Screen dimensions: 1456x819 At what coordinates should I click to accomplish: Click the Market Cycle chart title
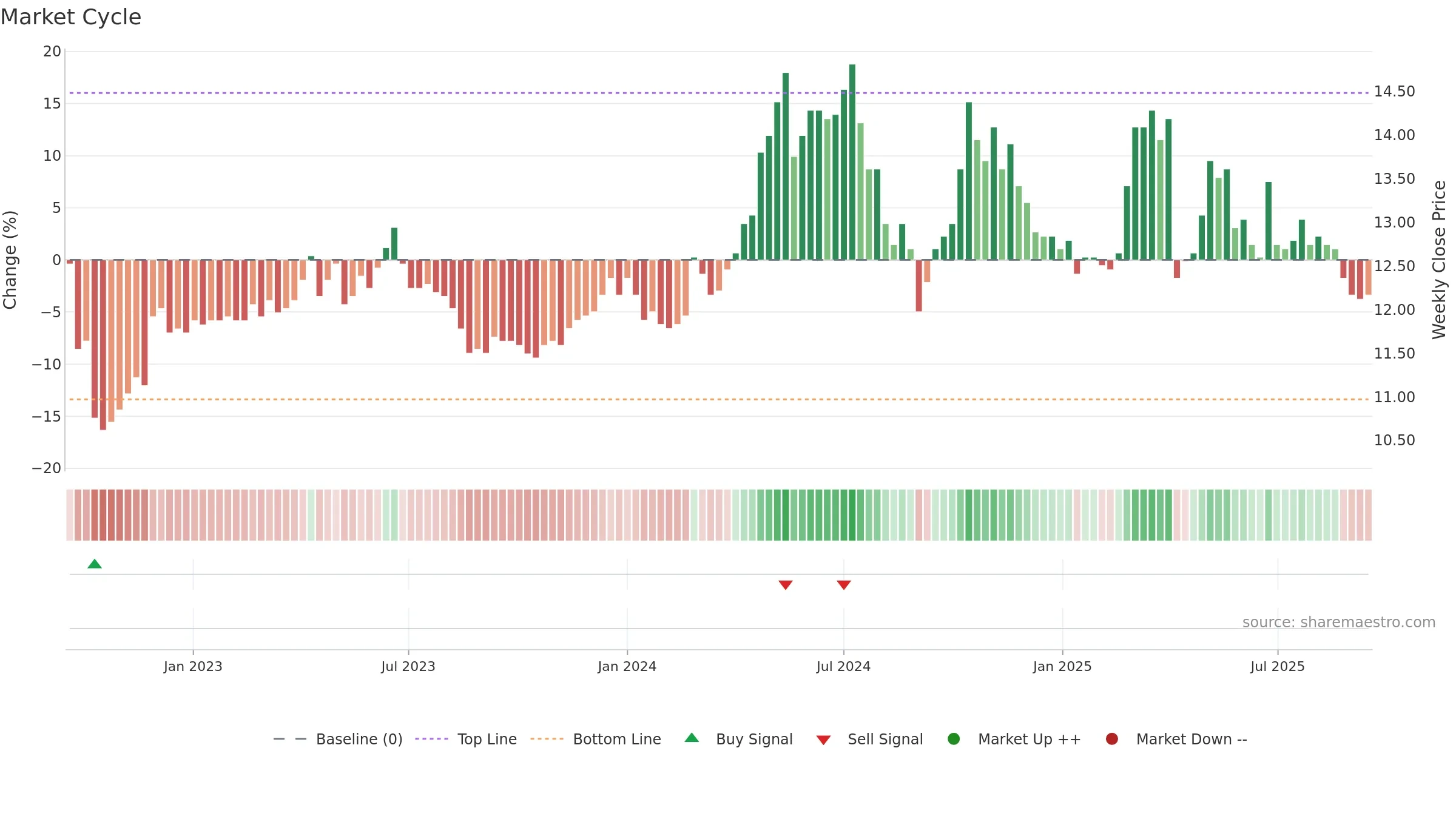tap(71, 17)
